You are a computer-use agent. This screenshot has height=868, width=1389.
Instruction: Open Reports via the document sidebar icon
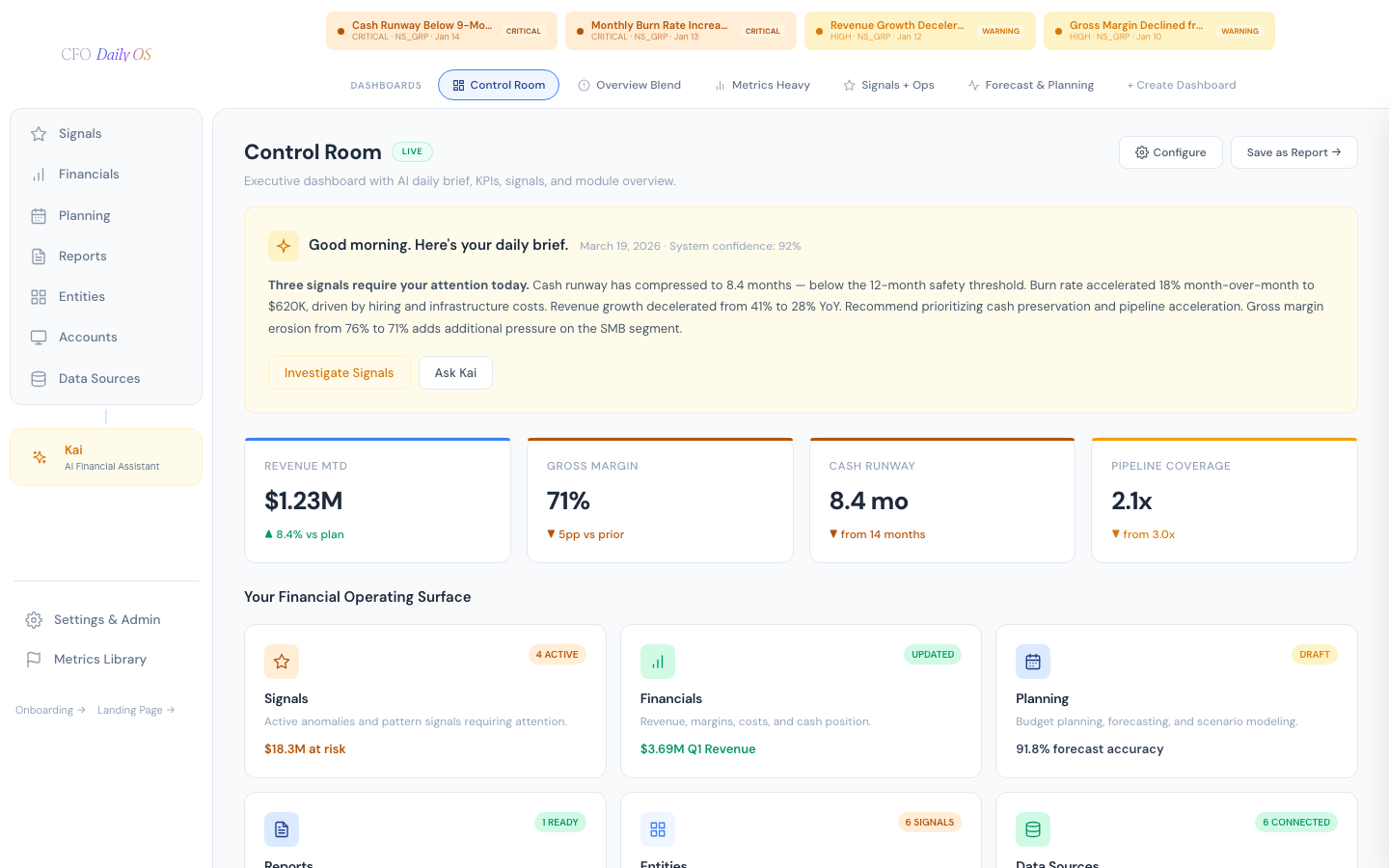39,256
